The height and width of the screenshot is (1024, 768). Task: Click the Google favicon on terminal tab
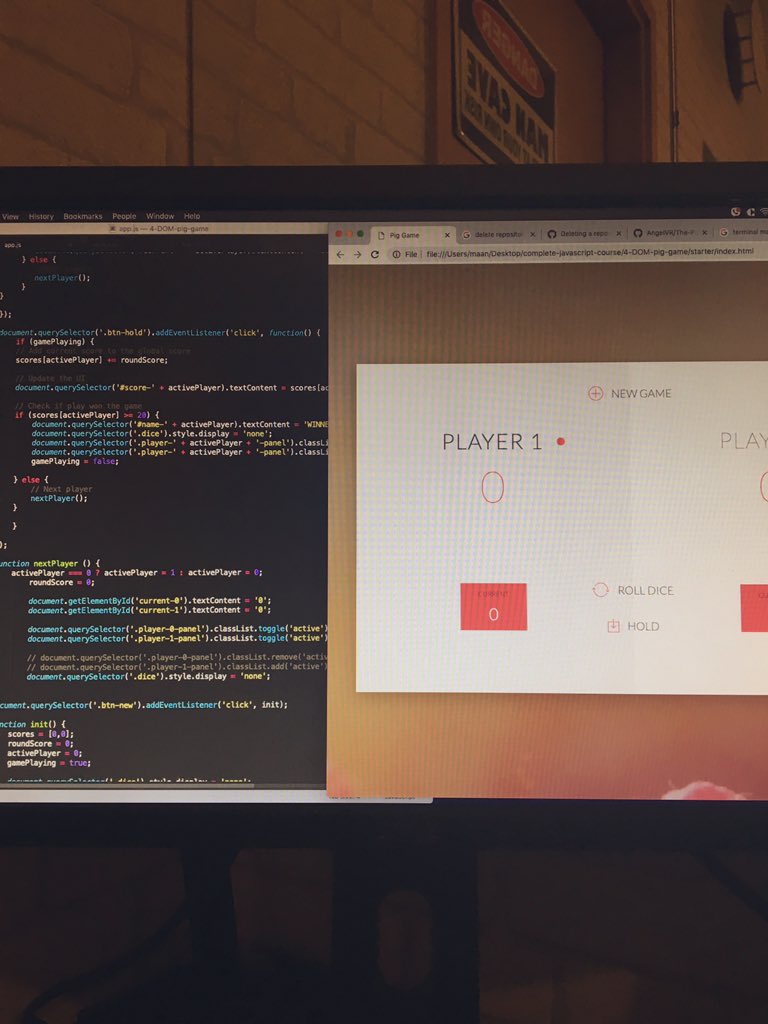724,232
